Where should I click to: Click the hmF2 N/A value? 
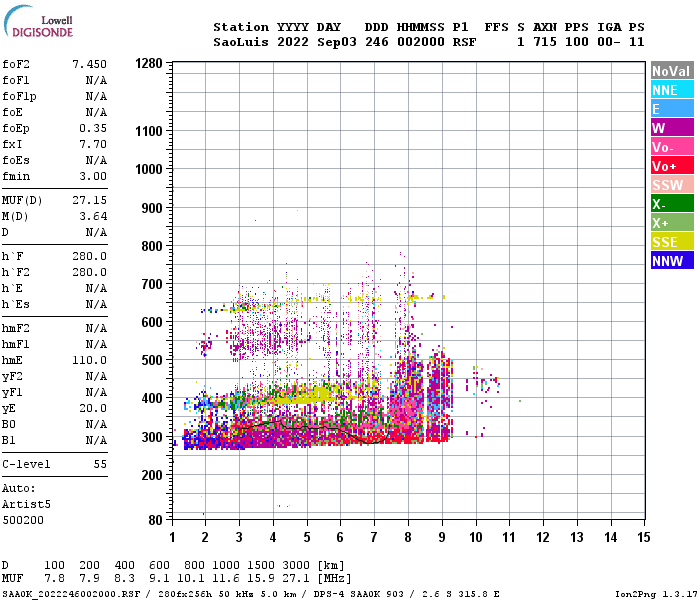pos(96,329)
